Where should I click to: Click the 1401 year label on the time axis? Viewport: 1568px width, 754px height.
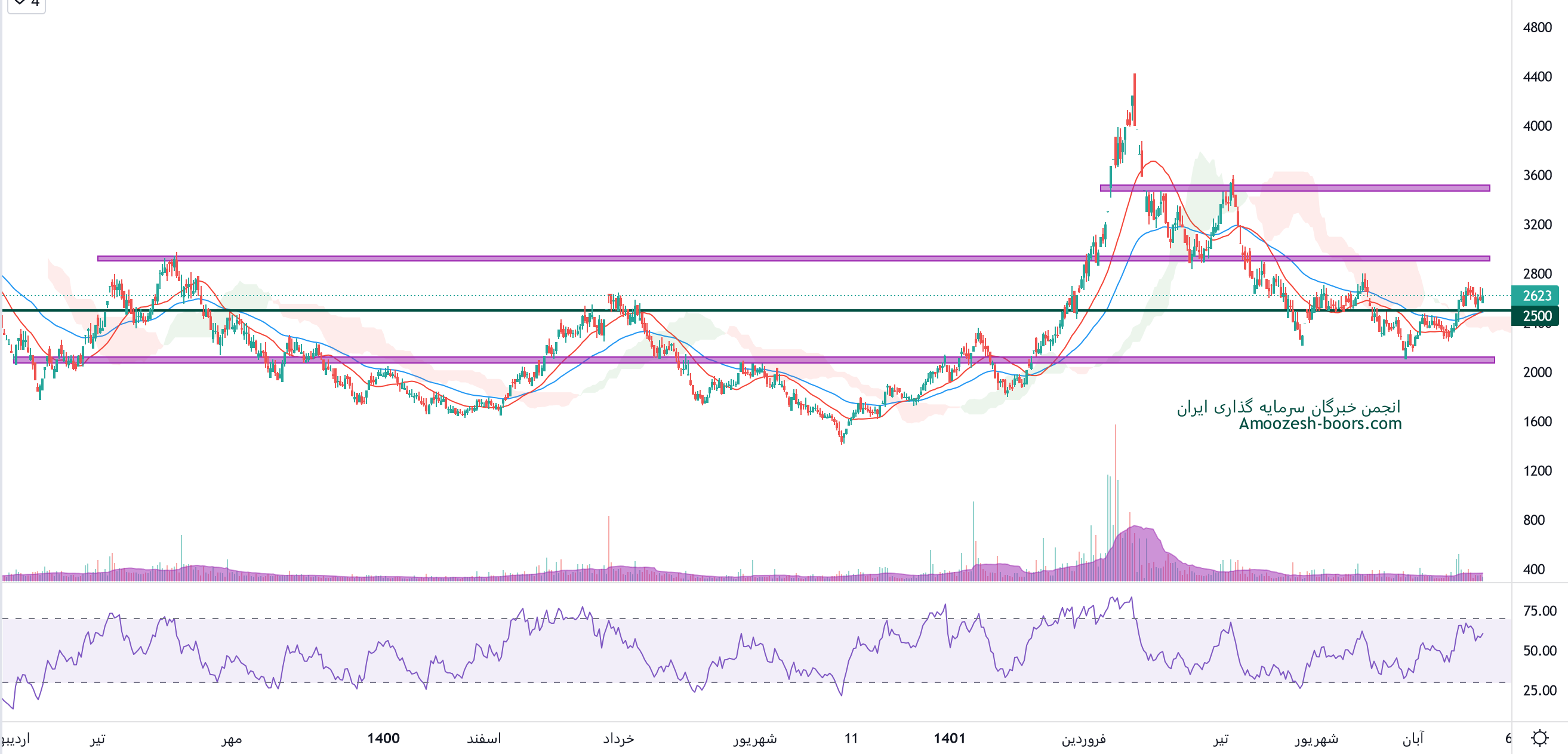pos(949,738)
